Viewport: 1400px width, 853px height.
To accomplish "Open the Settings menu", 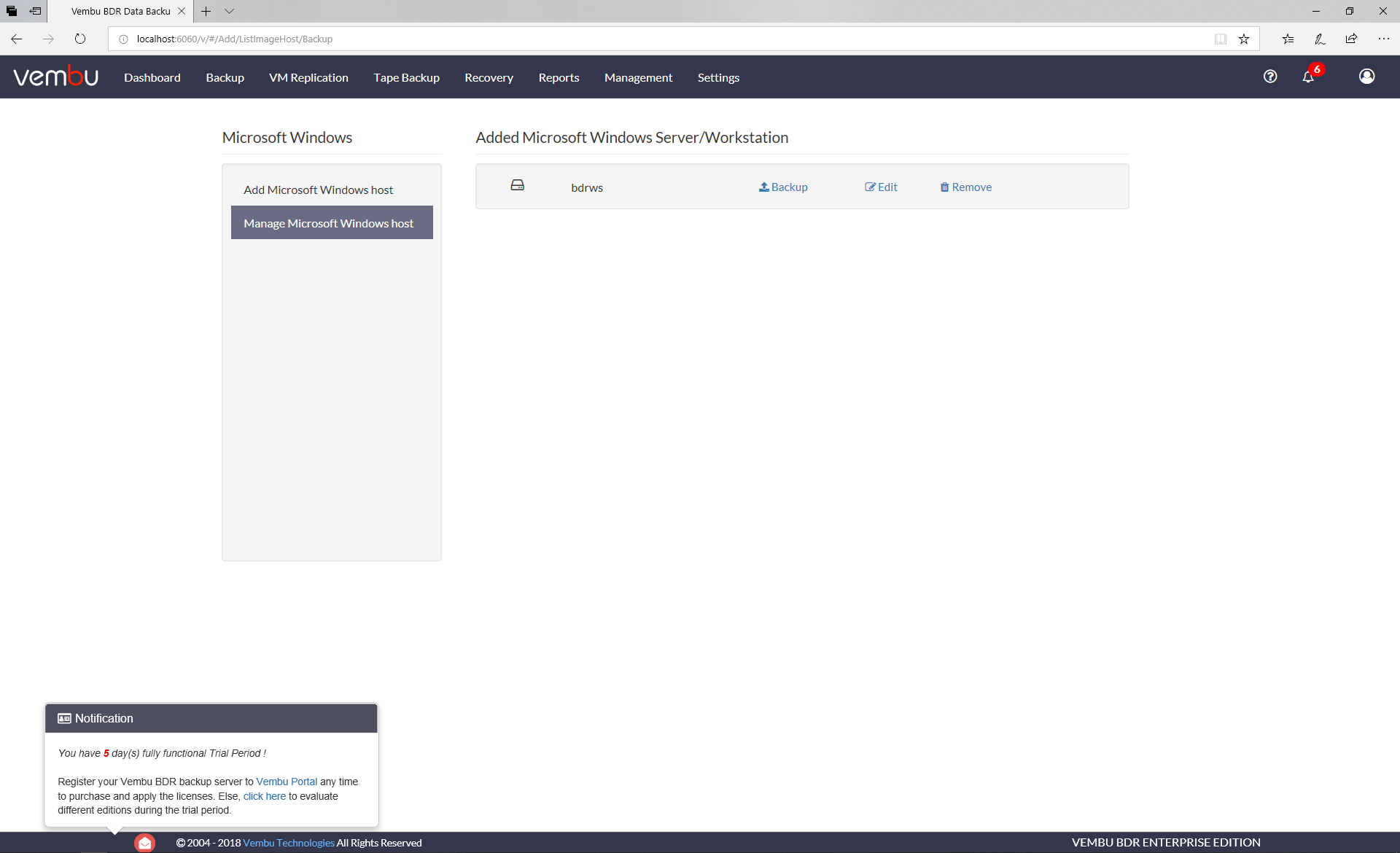I will (718, 77).
